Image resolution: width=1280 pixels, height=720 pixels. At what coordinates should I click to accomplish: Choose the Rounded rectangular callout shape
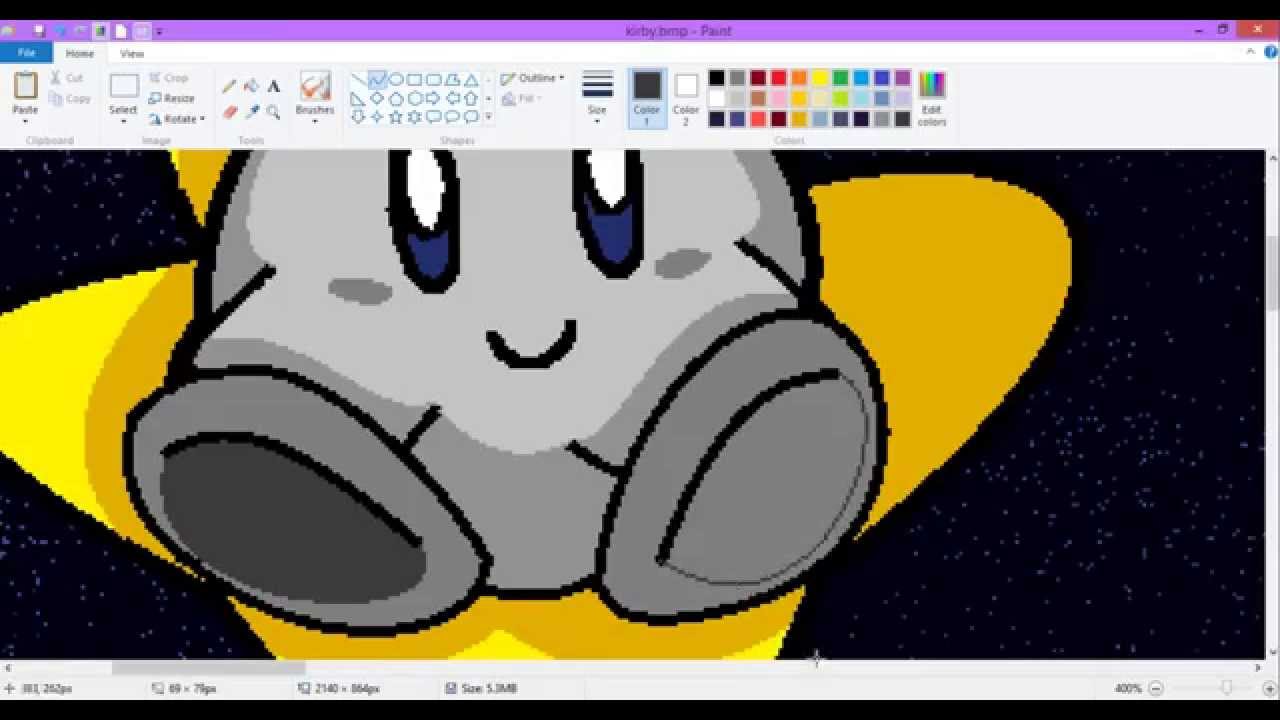(433, 117)
